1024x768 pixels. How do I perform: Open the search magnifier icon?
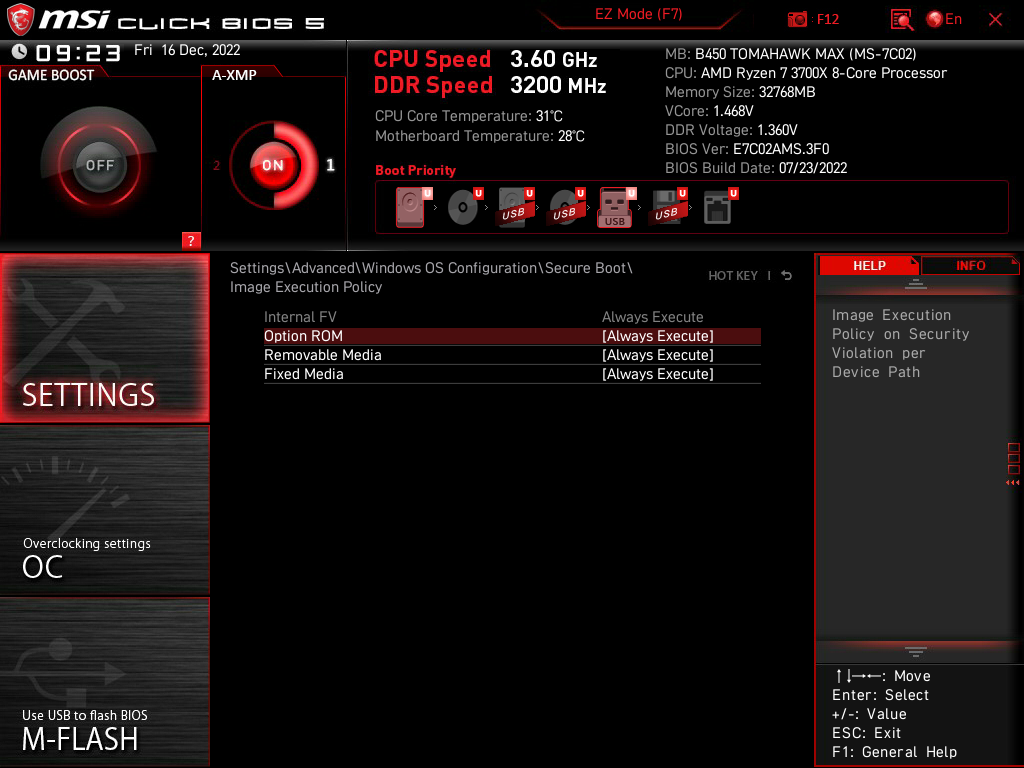tap(901, 19)
